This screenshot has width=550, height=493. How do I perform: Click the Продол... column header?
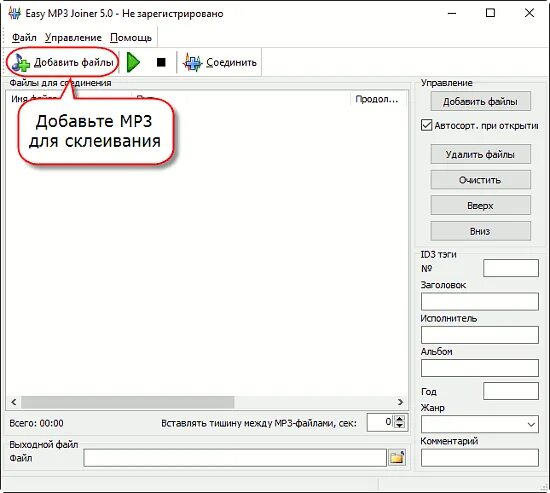click(x=378, y=99)
